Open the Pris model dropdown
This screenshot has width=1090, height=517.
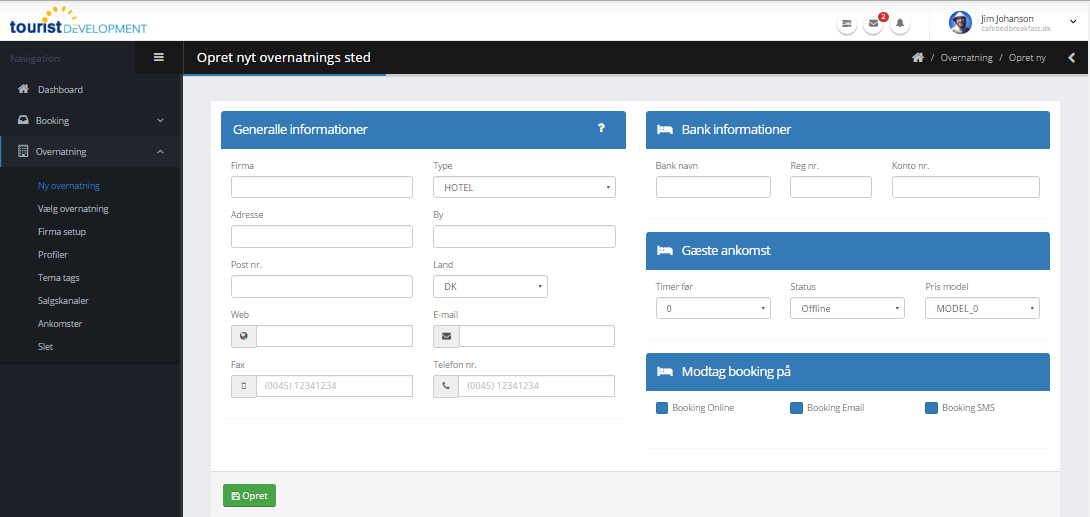tap(982, 308)
